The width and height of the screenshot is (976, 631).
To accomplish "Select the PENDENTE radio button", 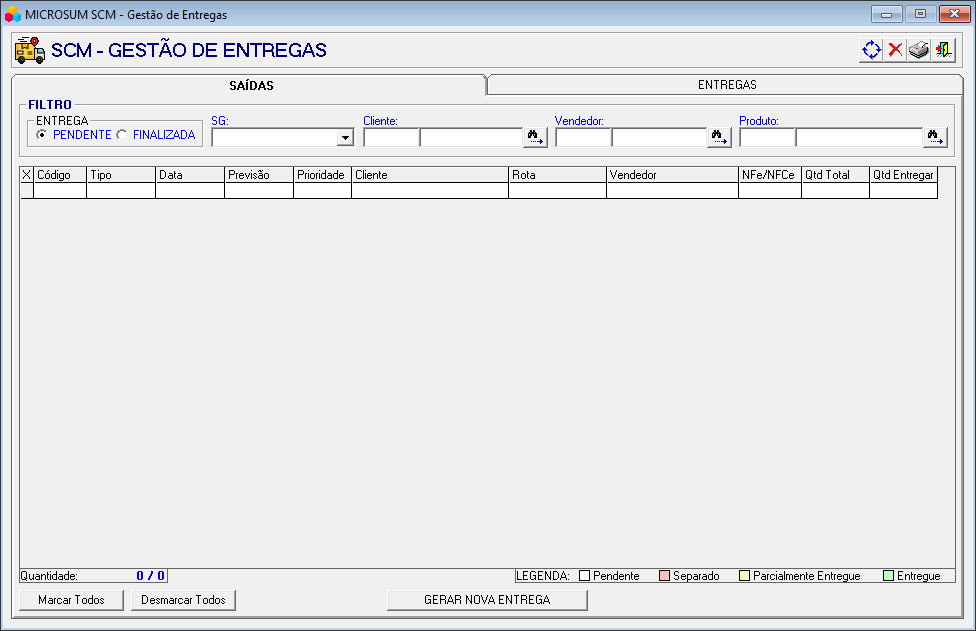I will [x=42, y=135].
